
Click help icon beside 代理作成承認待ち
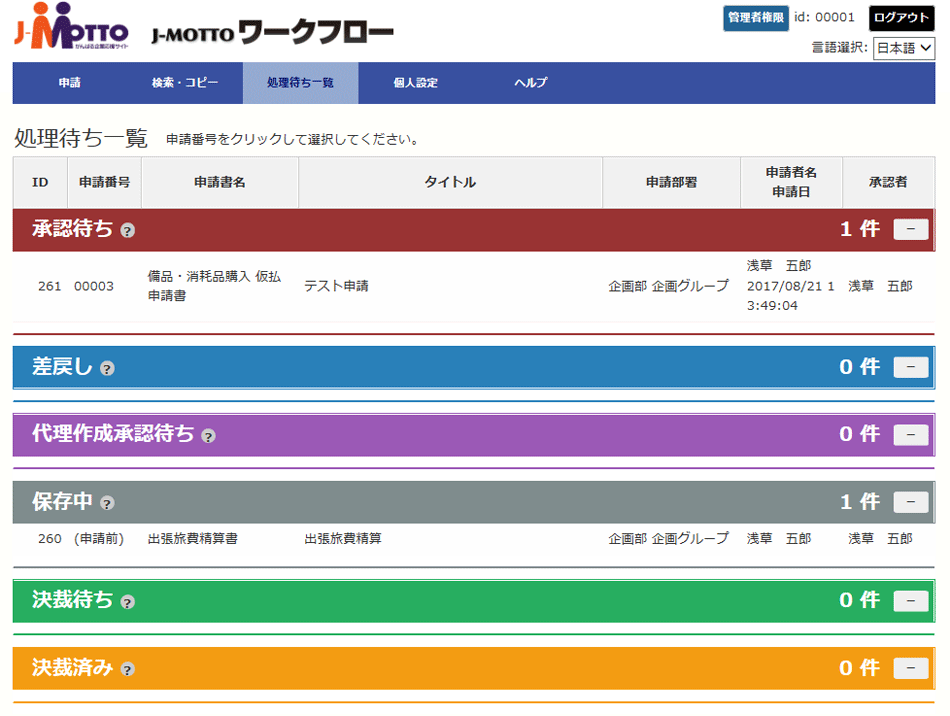[x=208, y=435]
